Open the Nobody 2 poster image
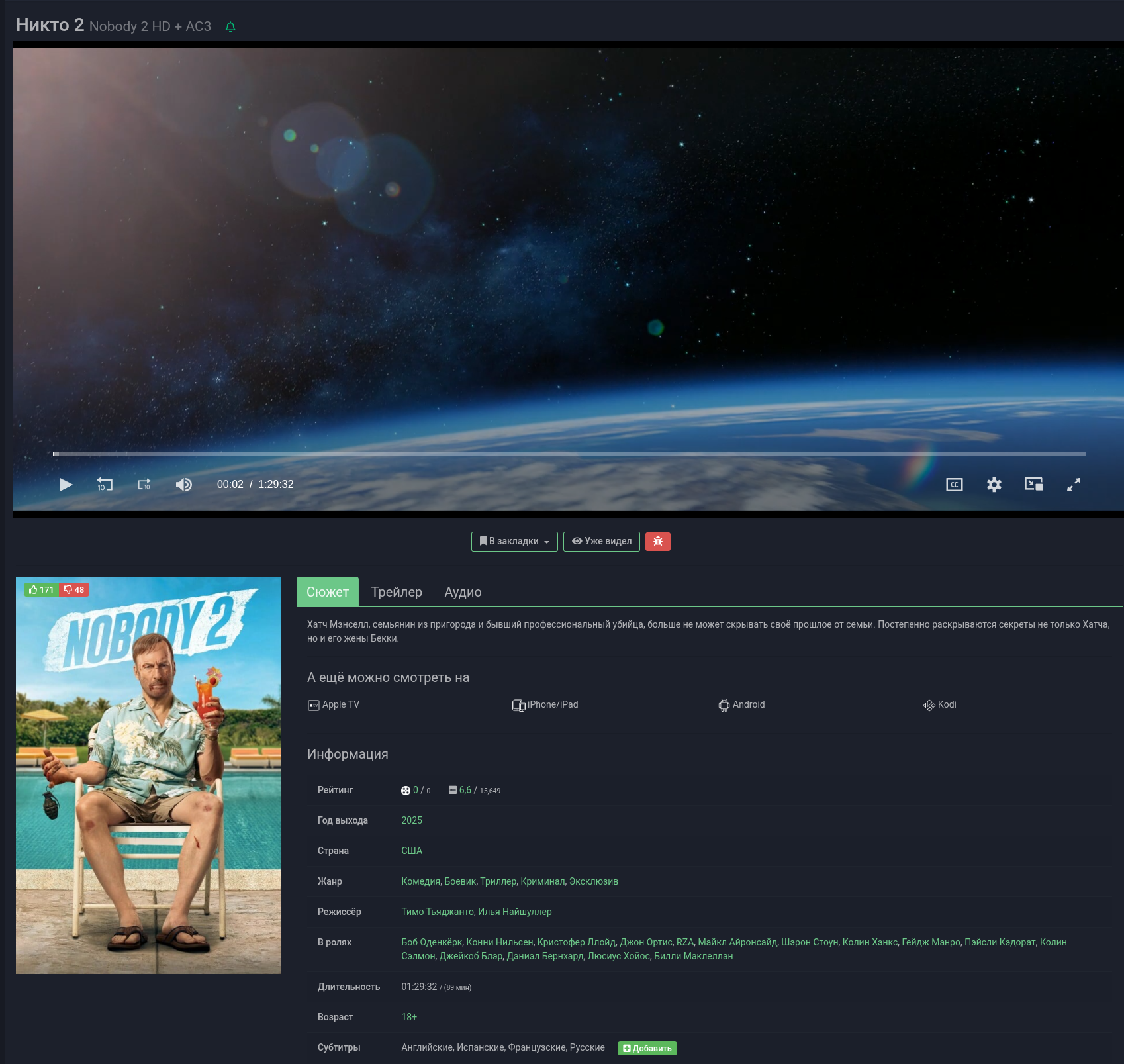Viewport: 1124px width, 1064px height. [148, 775]
